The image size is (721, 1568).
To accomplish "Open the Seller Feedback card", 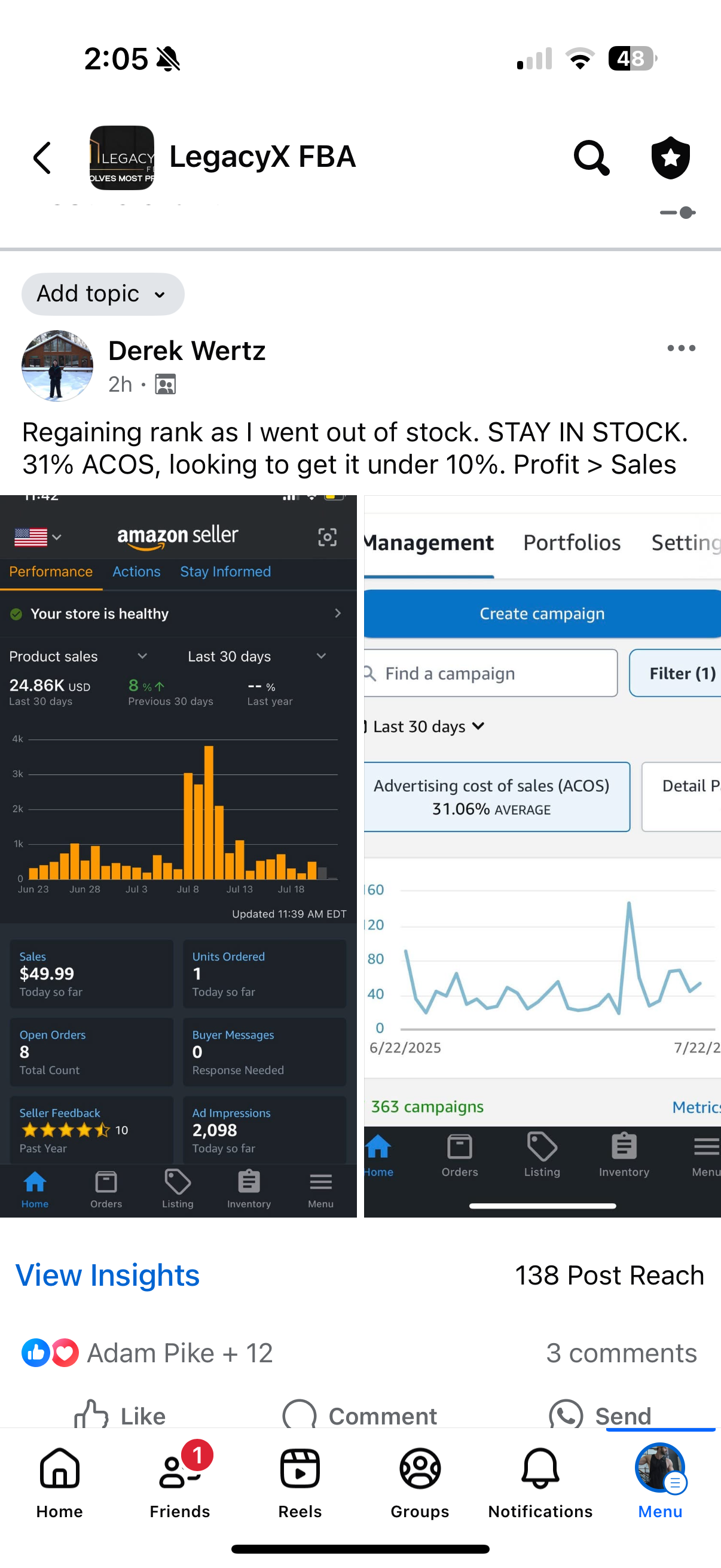I will [91, 1130].
